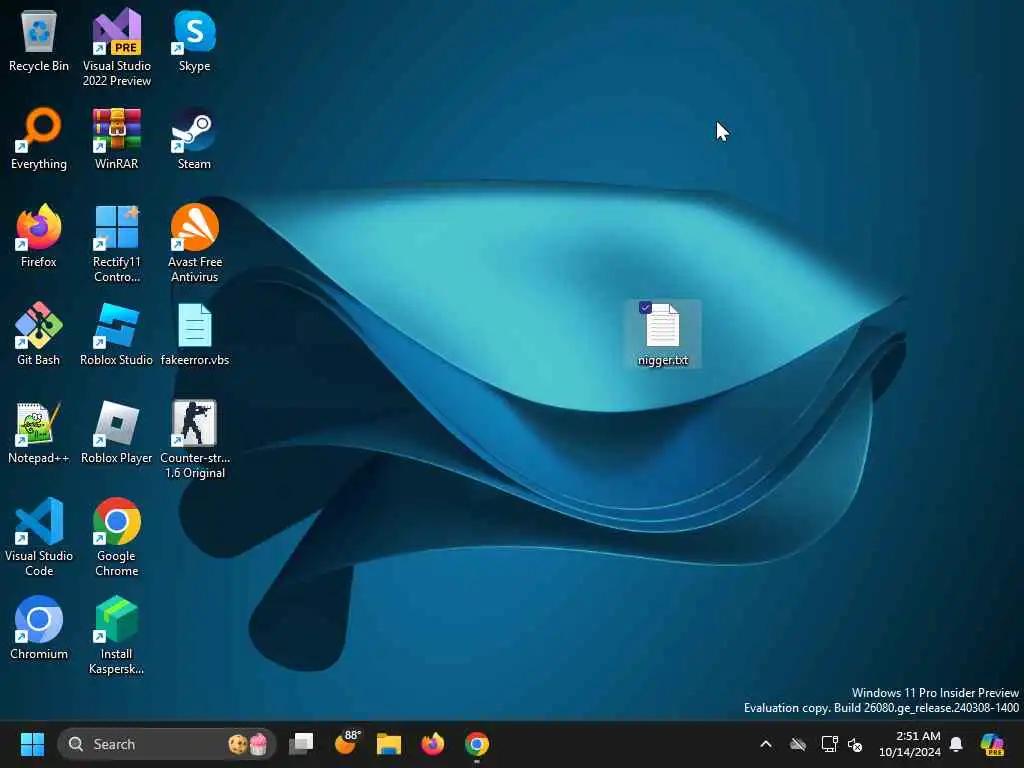Open the Windows Start menu

(x=32, y=744)
